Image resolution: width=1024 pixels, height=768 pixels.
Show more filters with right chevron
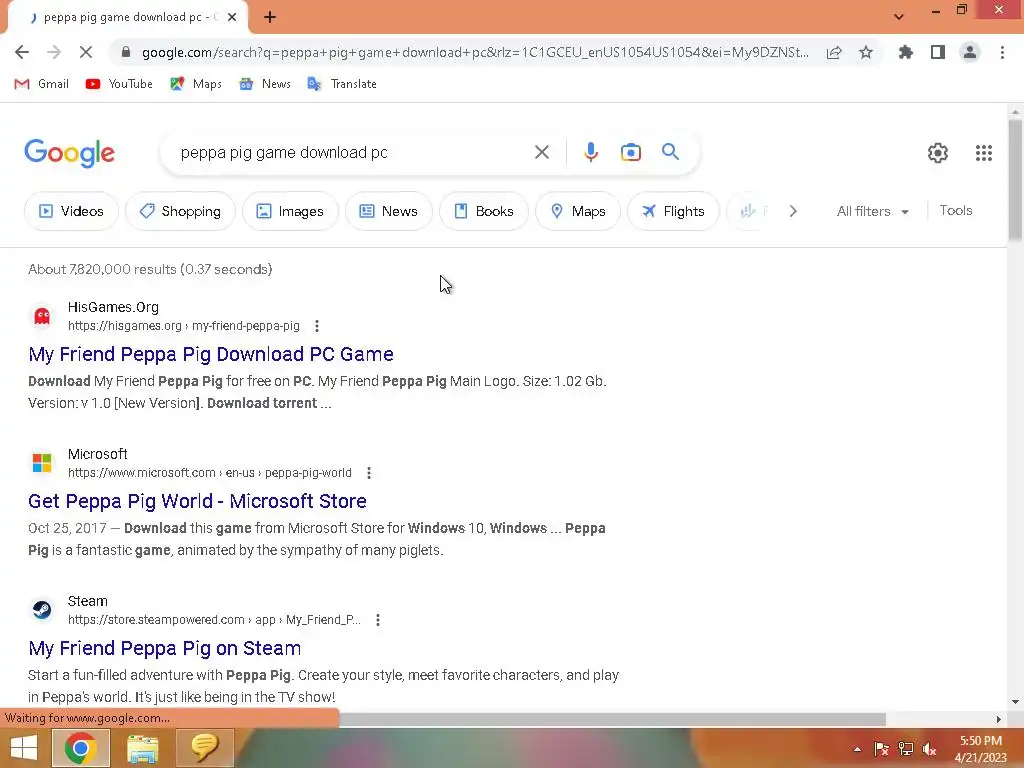coord(793,211)
